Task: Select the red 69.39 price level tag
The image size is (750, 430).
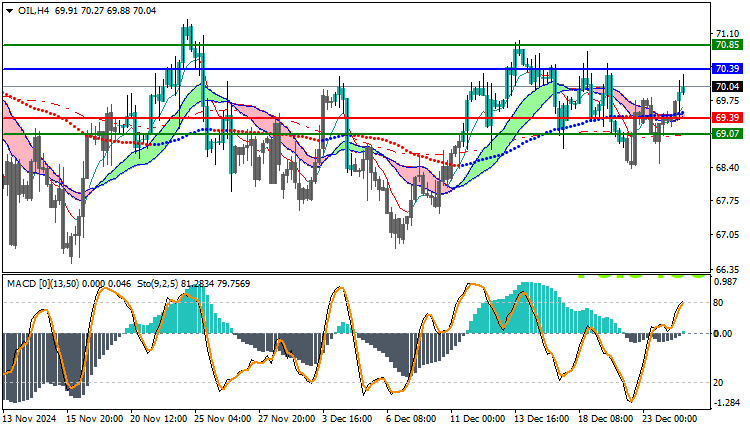Action: click(x=727, y=118)
